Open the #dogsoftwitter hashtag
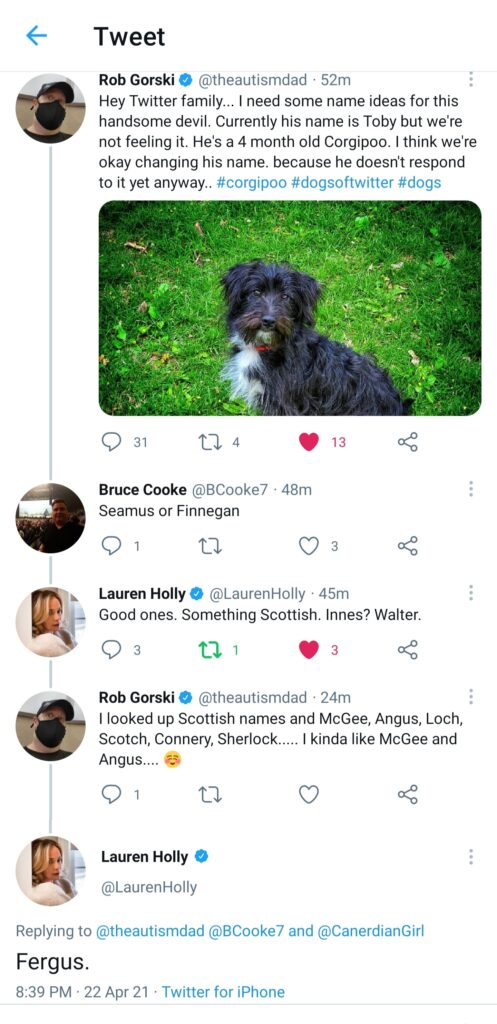Image resolution: width=497 pixels, height=1024 pixels. [342, 182]
